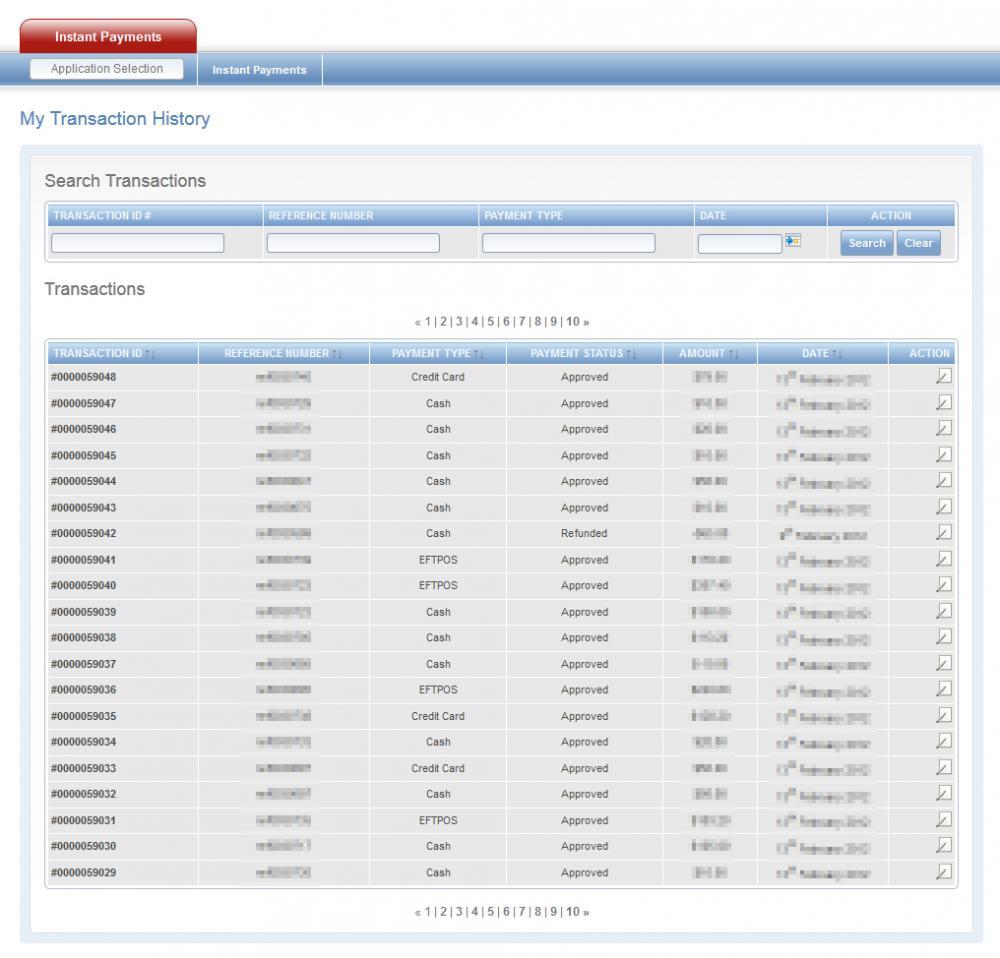Select the red Instant Payments tab

click(108, 37)
